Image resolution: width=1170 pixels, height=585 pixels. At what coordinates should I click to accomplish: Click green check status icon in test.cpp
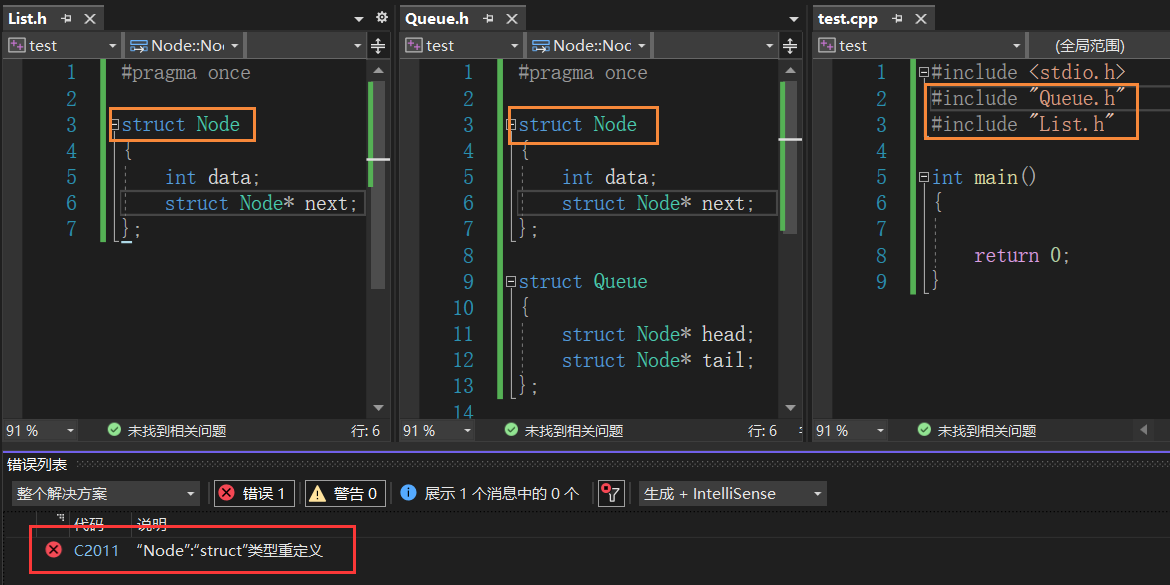[924, 430]
